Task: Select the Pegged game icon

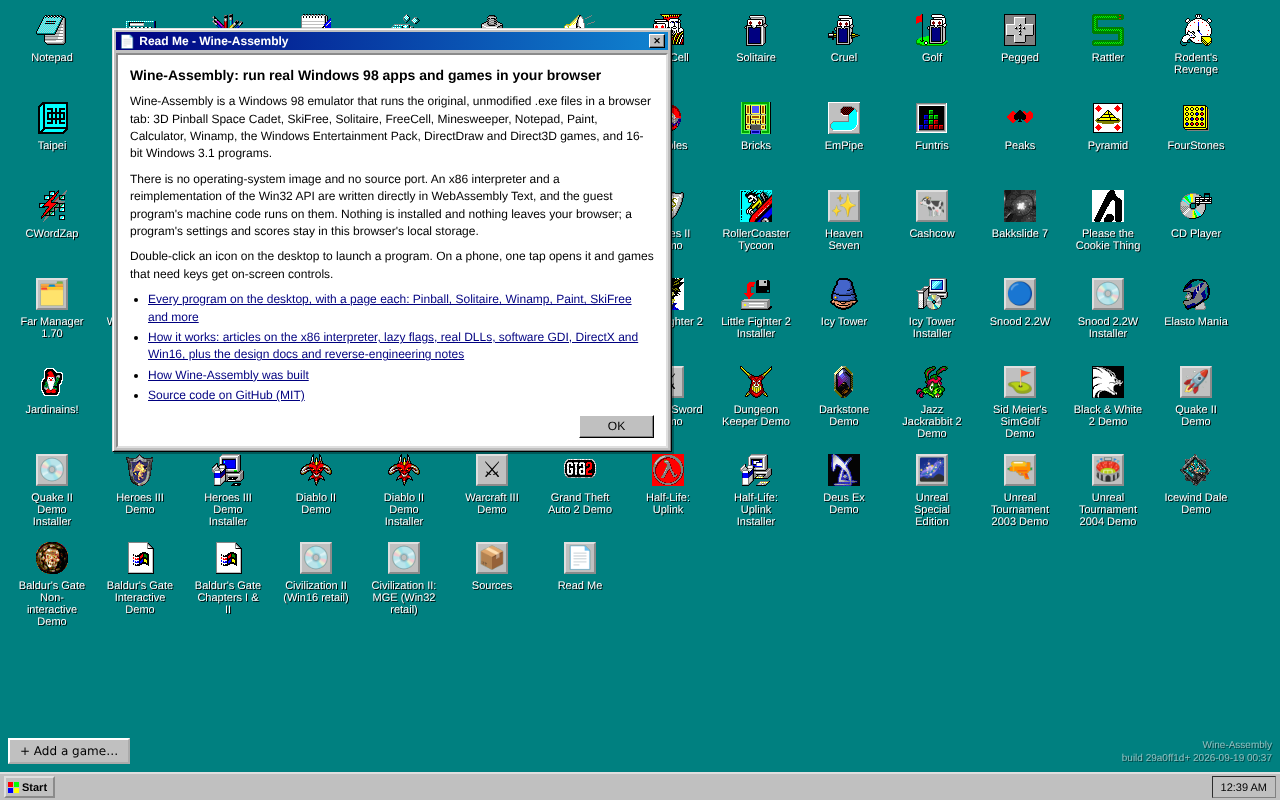Action: [x=1020, y=30]
